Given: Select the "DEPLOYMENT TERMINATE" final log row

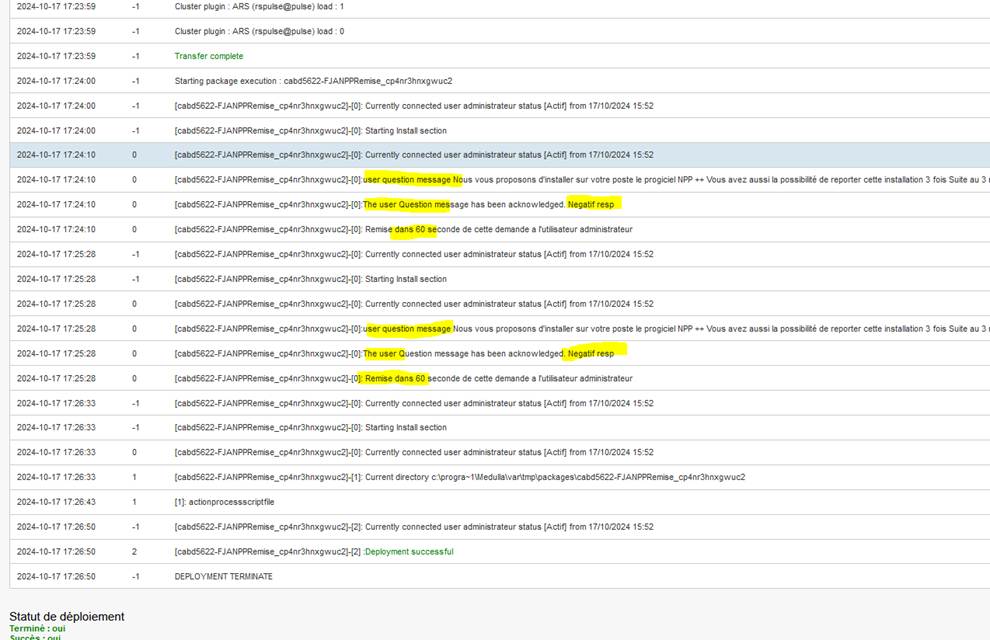Looking at the screenshot, I should pyautogui.click(x=223, y=576).
